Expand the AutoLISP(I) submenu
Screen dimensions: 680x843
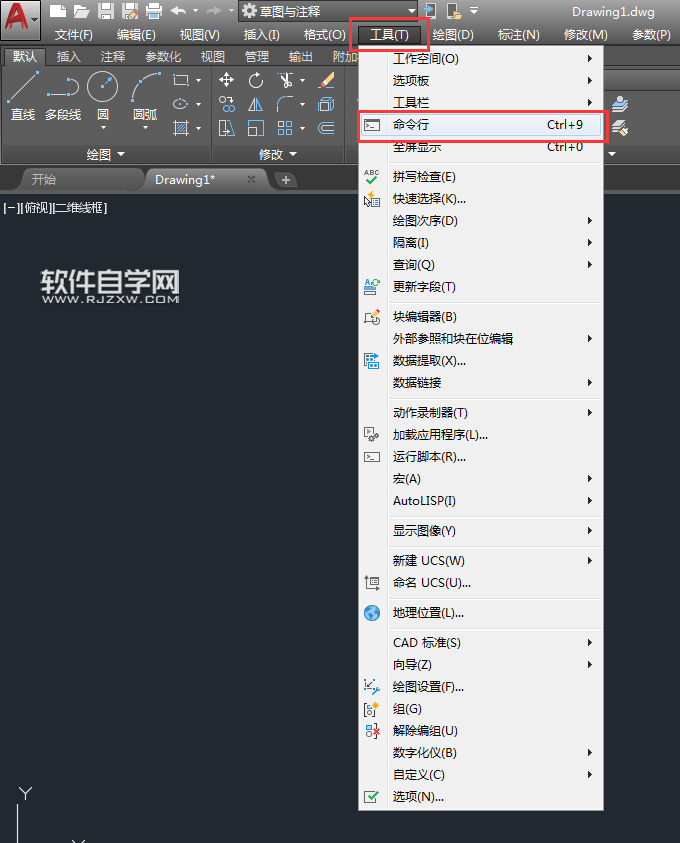point(481,501)
